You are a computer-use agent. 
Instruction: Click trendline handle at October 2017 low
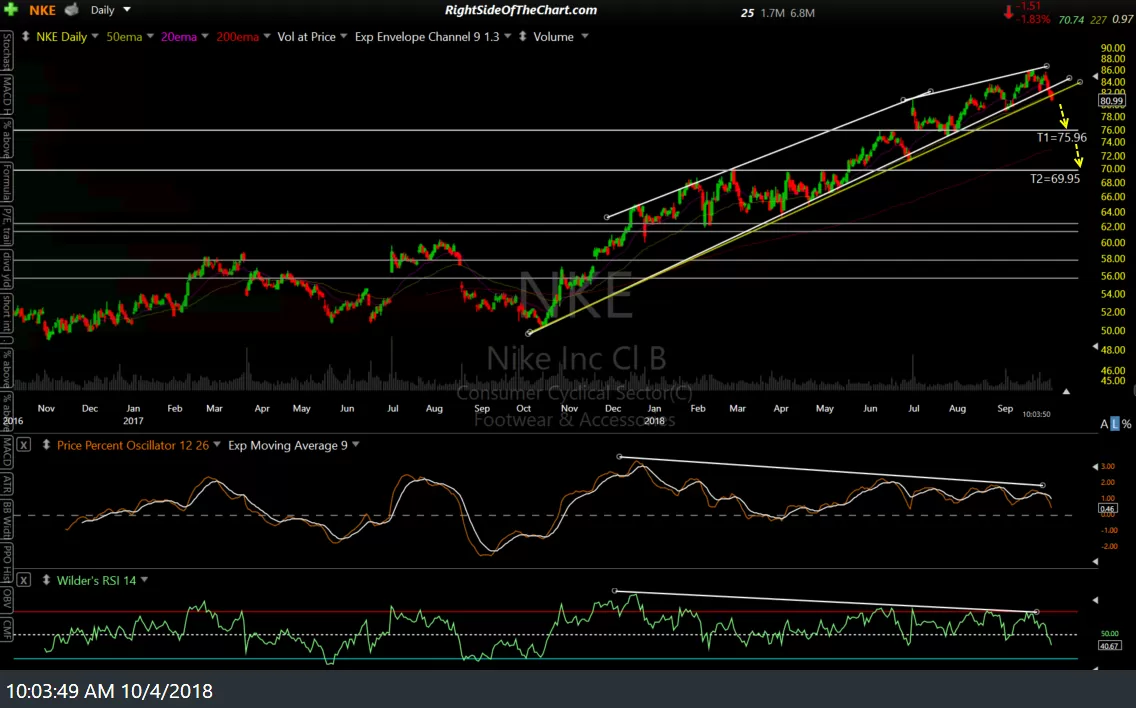click(x=529, y=333)
